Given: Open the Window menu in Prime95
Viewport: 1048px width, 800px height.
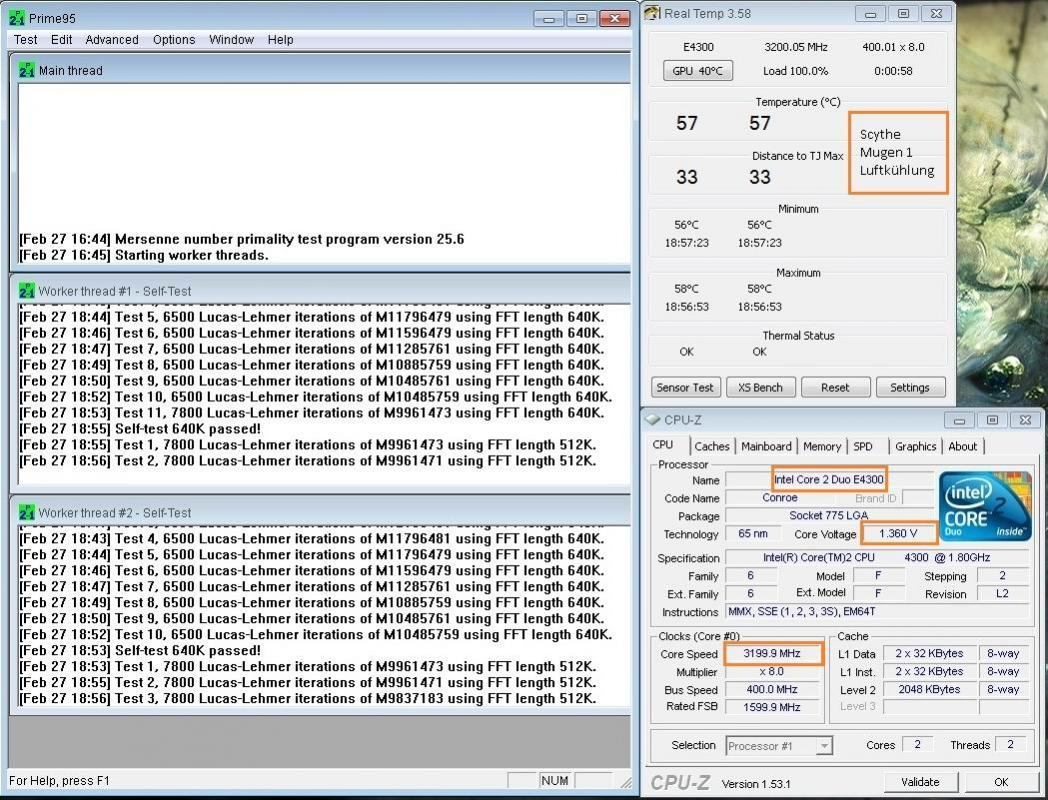Looking at the screenshot, I should [x=231, y=39].
